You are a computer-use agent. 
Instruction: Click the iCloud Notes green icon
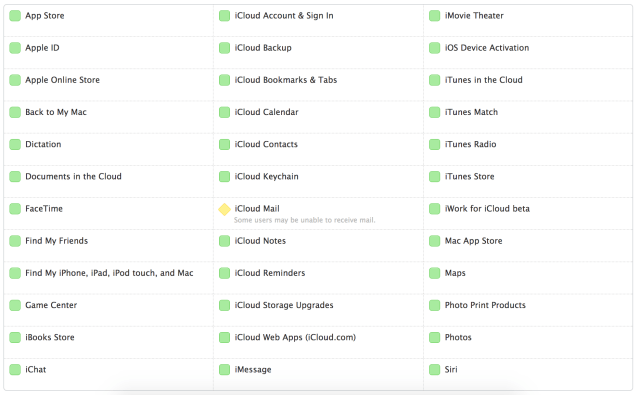tap(224, 241)
